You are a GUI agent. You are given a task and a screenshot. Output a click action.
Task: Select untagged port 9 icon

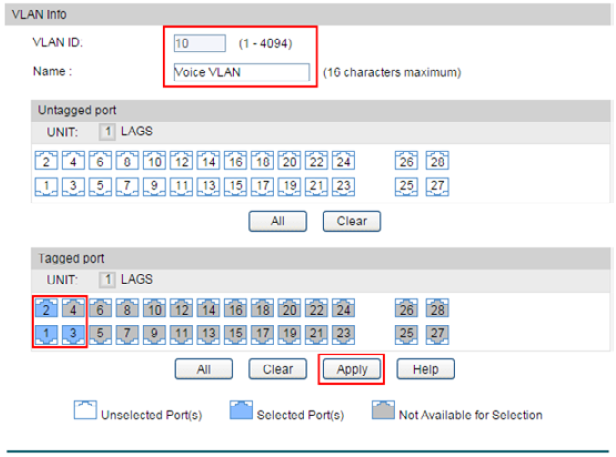point(154,186)
